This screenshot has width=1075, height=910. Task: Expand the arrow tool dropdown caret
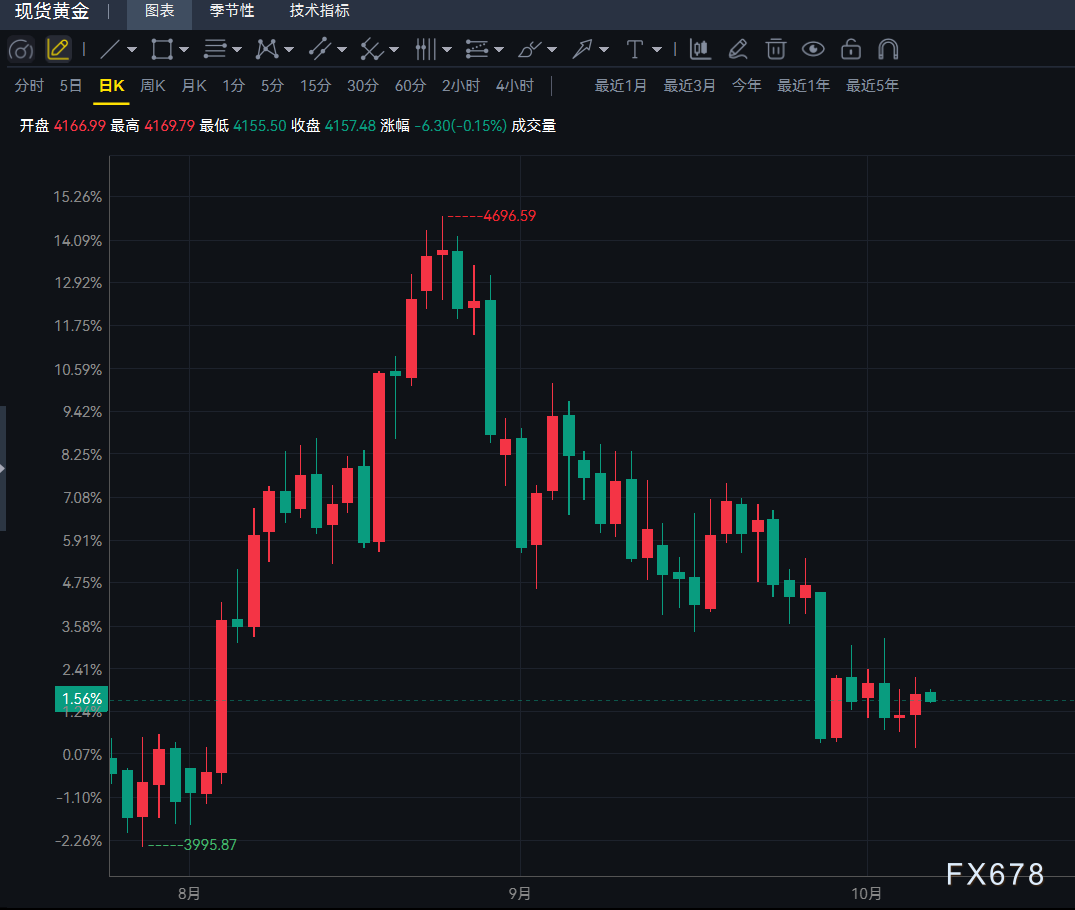coord(604,50)
